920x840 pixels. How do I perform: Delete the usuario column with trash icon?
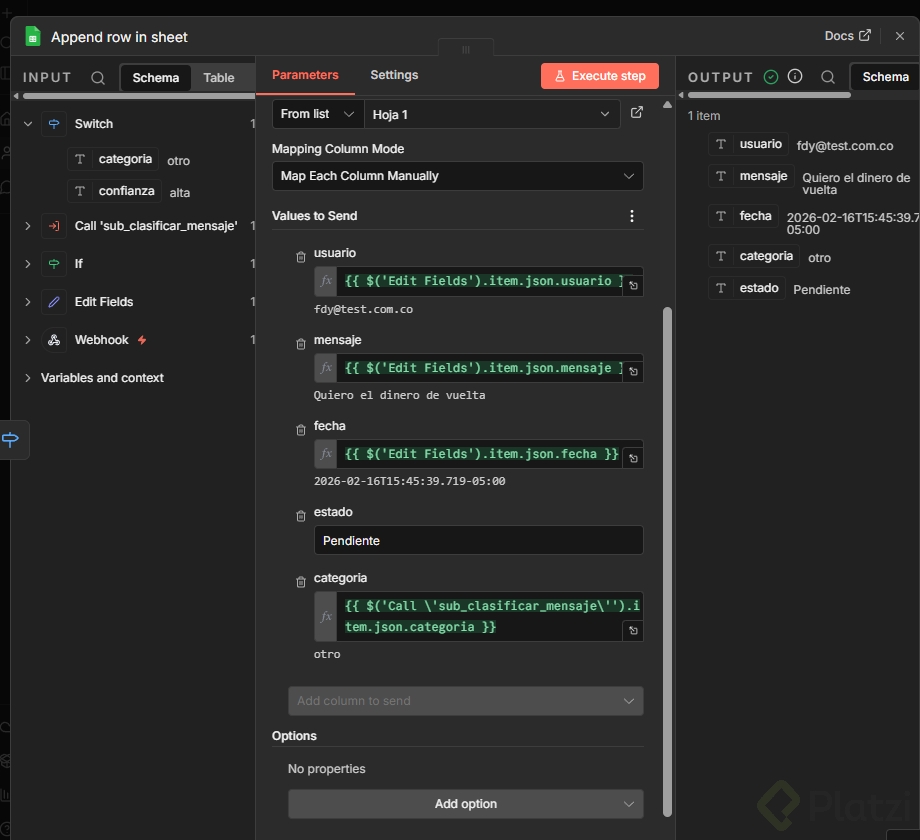coord(301,257)
